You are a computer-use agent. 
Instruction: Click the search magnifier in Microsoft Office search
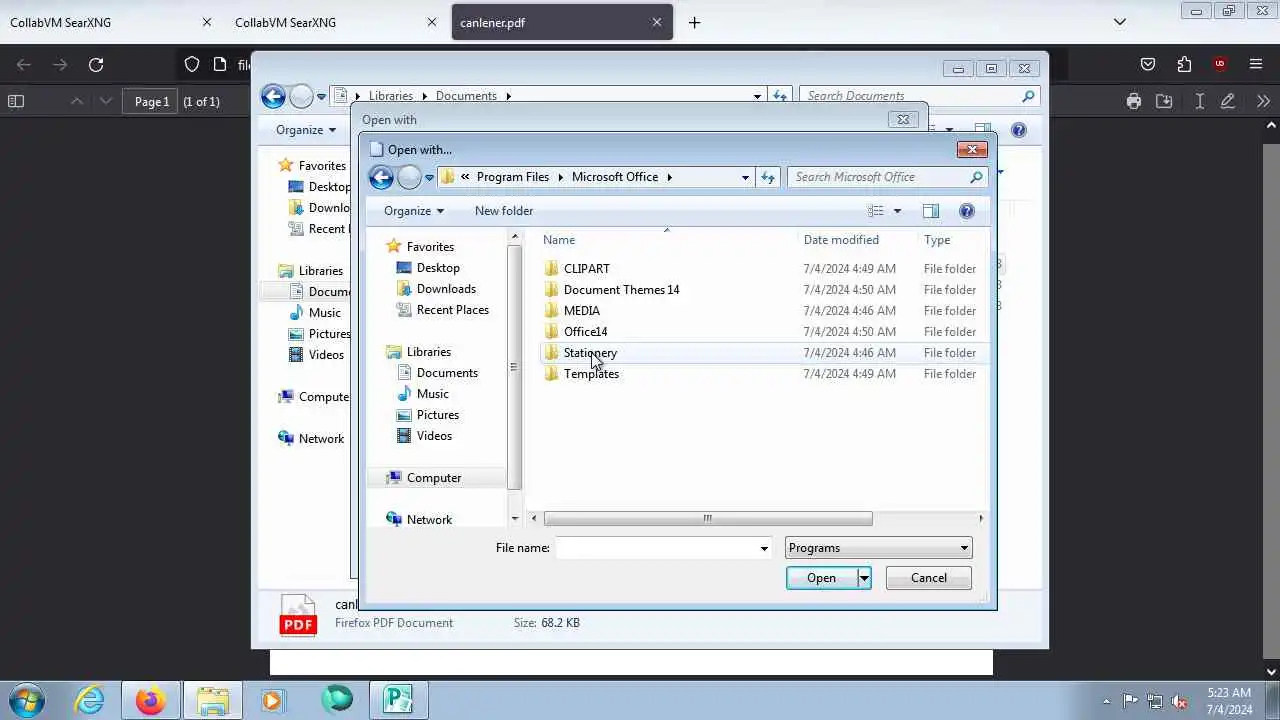976,177
